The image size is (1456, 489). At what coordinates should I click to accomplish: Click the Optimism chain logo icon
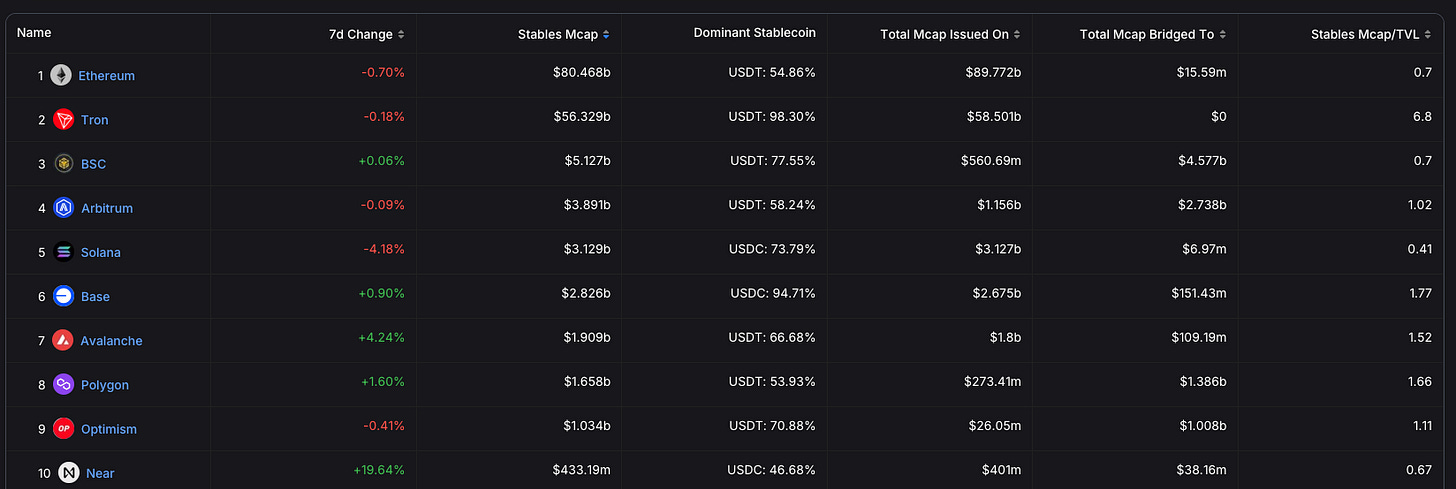(64, 428)
